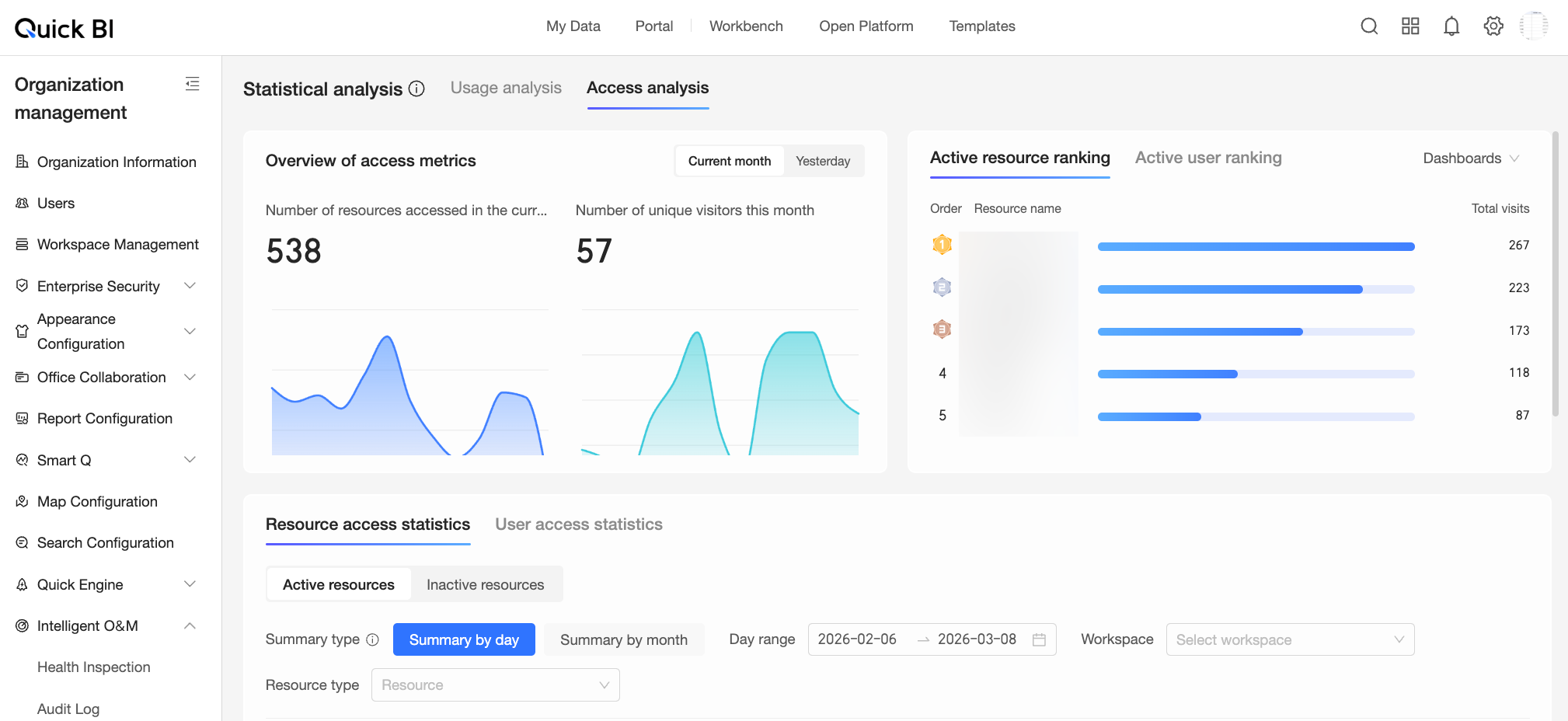1568x721 pixels.
Task: Expand the Enterprise Security menu
Action: [x=190, y=286]
